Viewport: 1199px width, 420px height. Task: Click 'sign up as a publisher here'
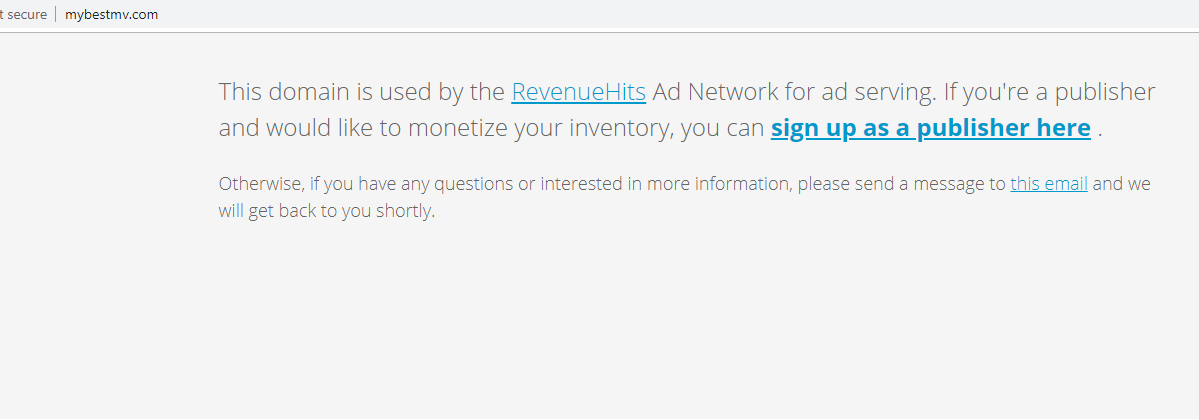click(930, 129)
